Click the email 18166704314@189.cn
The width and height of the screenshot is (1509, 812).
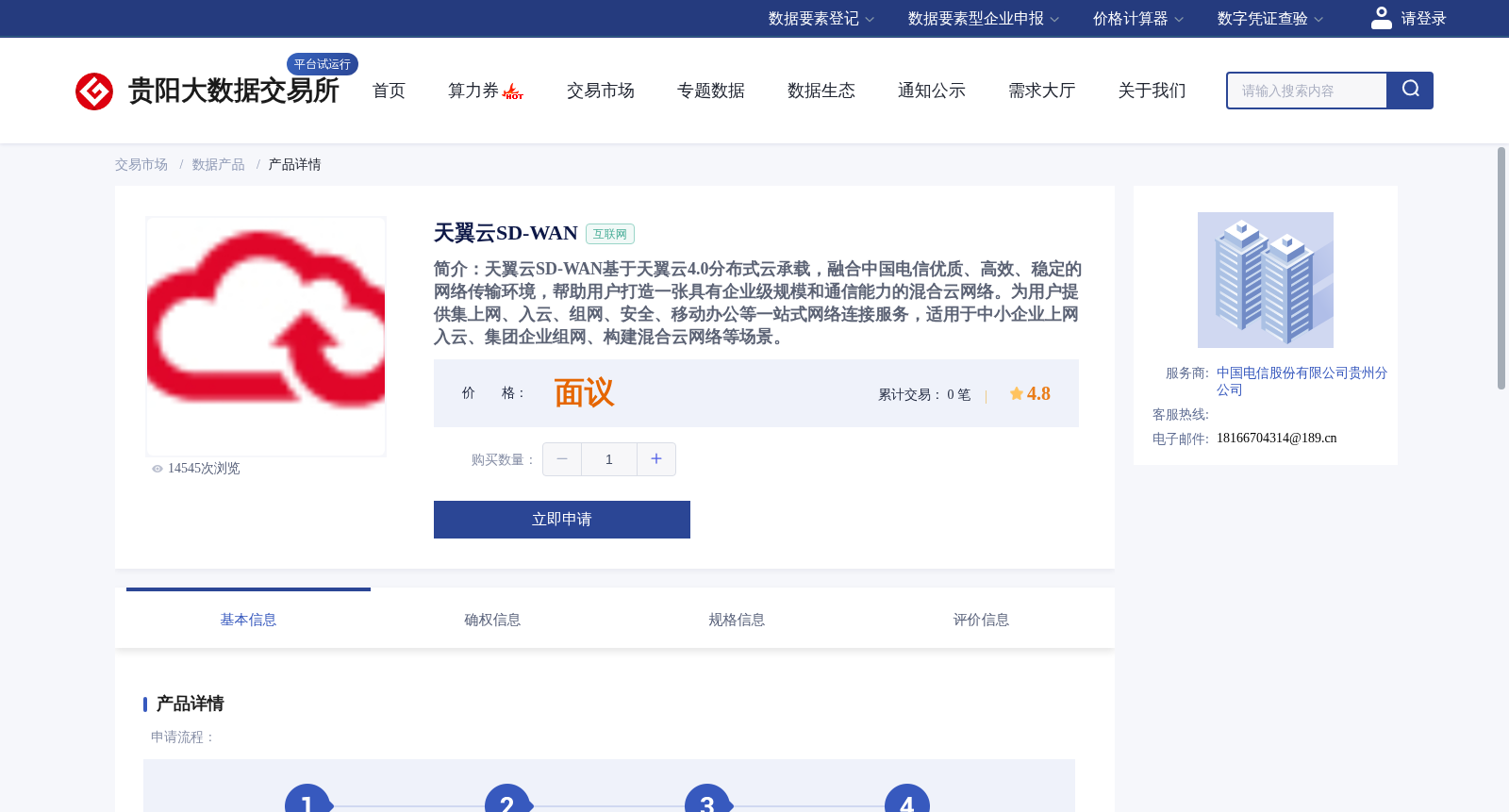coord(1277,439)
